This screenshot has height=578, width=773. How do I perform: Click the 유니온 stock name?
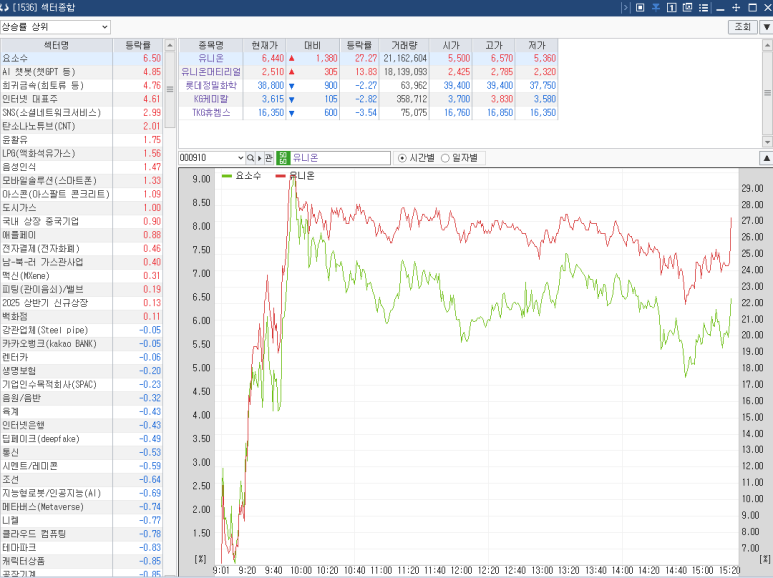211,58
